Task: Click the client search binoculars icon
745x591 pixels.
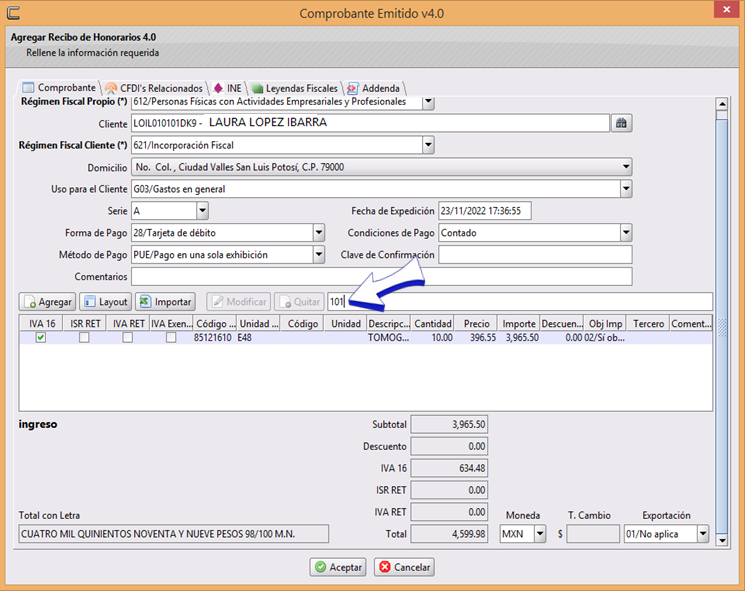Action: click(621, 124)
